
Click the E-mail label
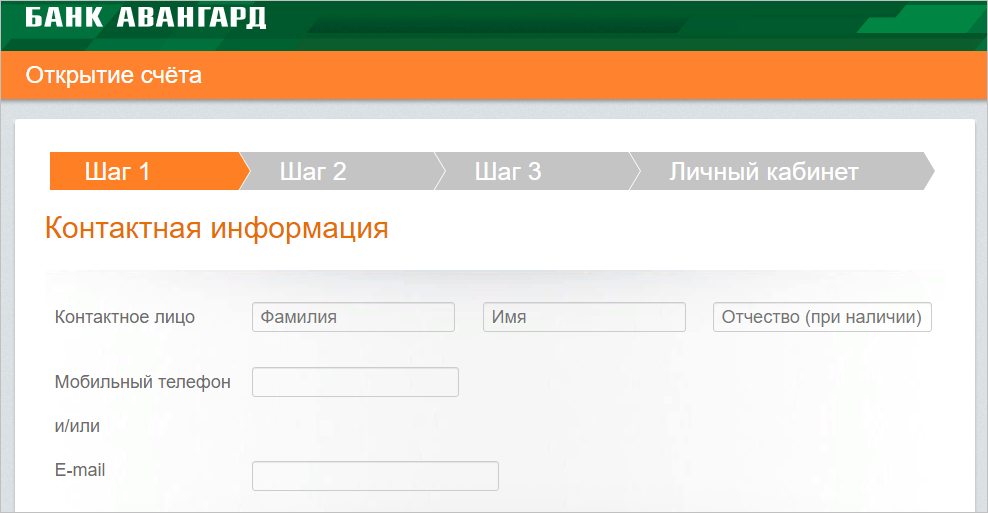pos(80,470)
